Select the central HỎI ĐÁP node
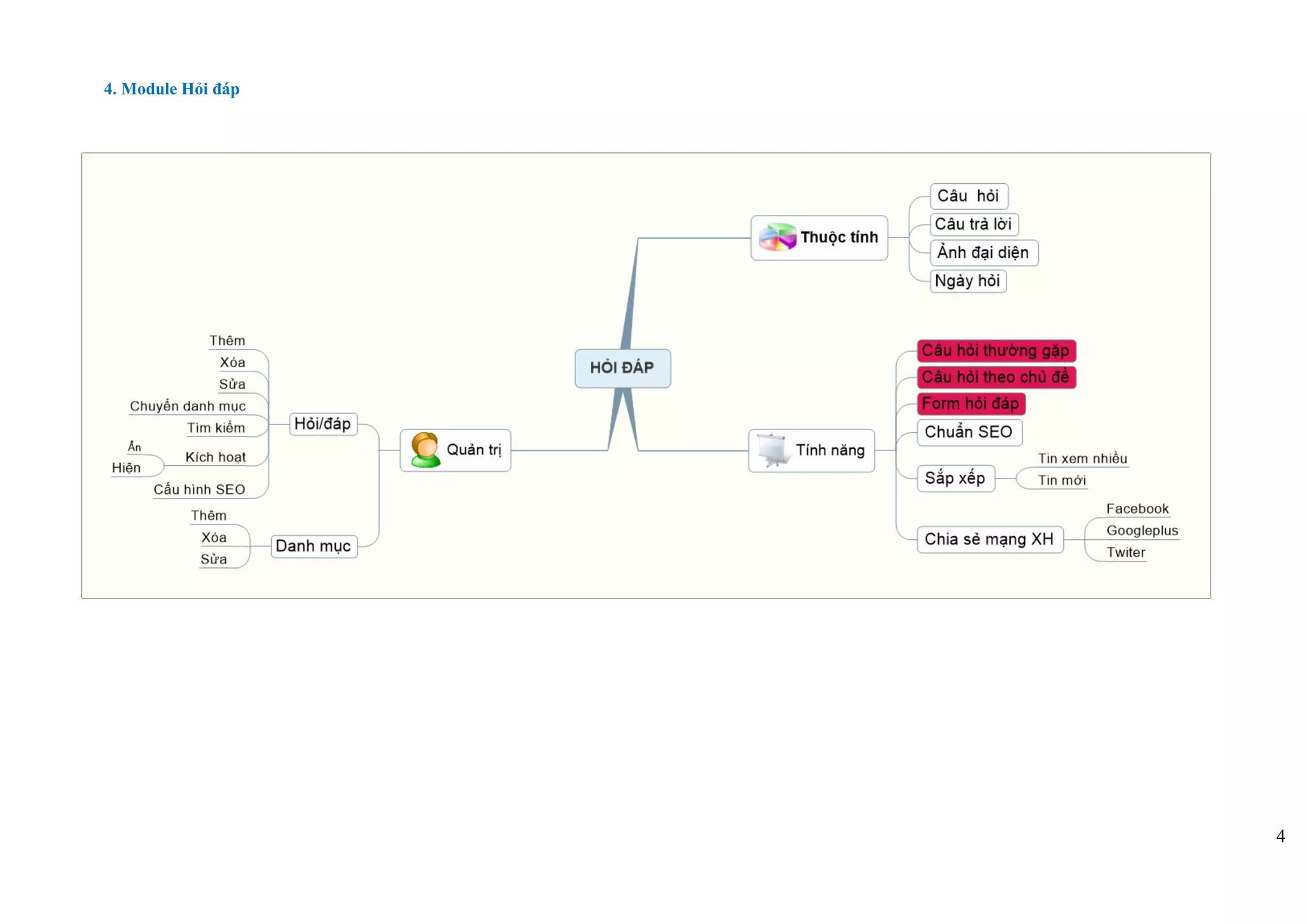Screen dimensions: 1307x924 (x=622, y=368)
